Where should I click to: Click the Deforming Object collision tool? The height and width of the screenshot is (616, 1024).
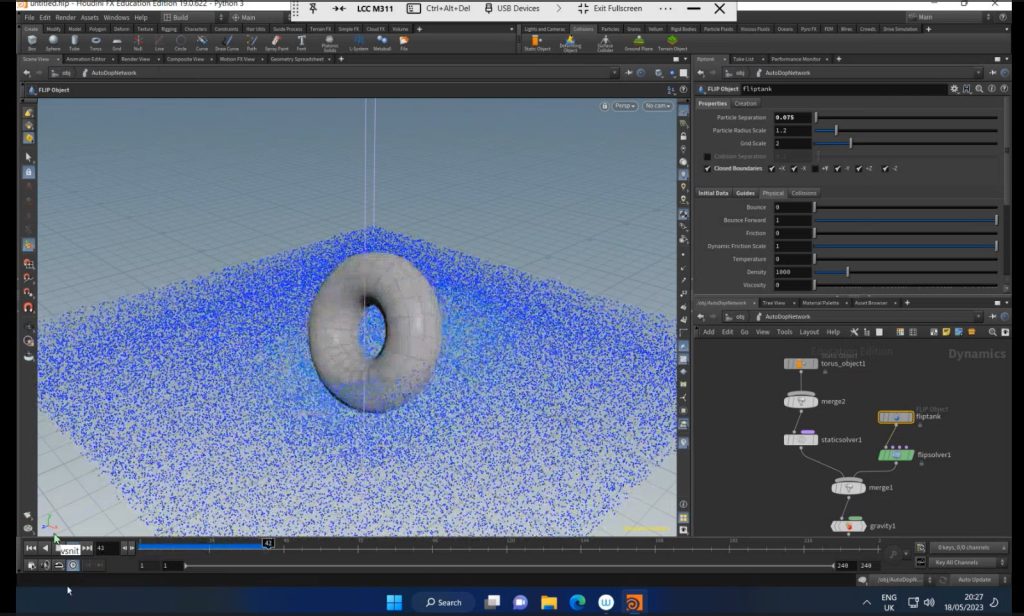click(x=570, y=43)
